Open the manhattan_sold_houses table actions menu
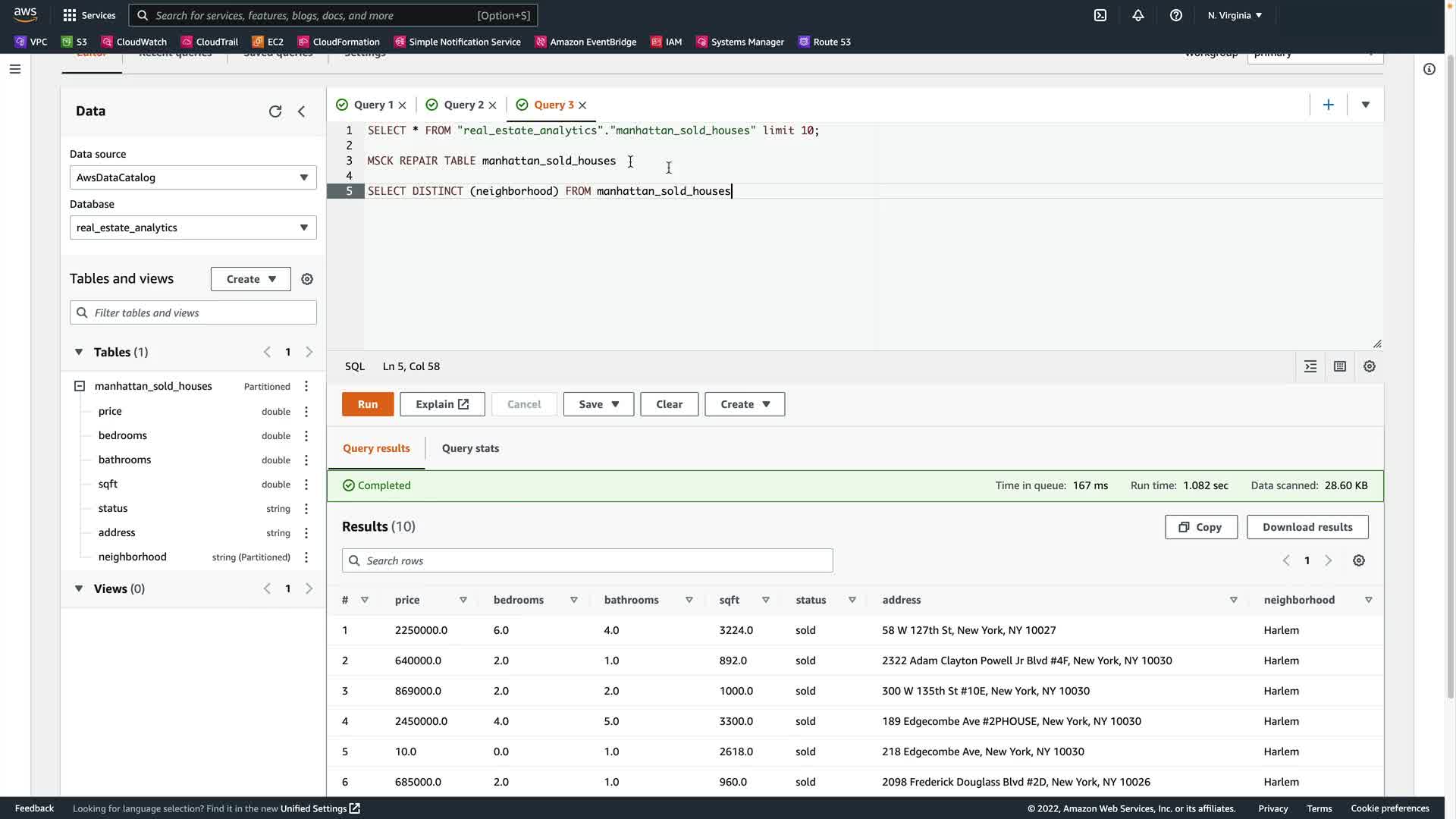The height and width of the screenshot is (819, 1456). coord(306,386)
